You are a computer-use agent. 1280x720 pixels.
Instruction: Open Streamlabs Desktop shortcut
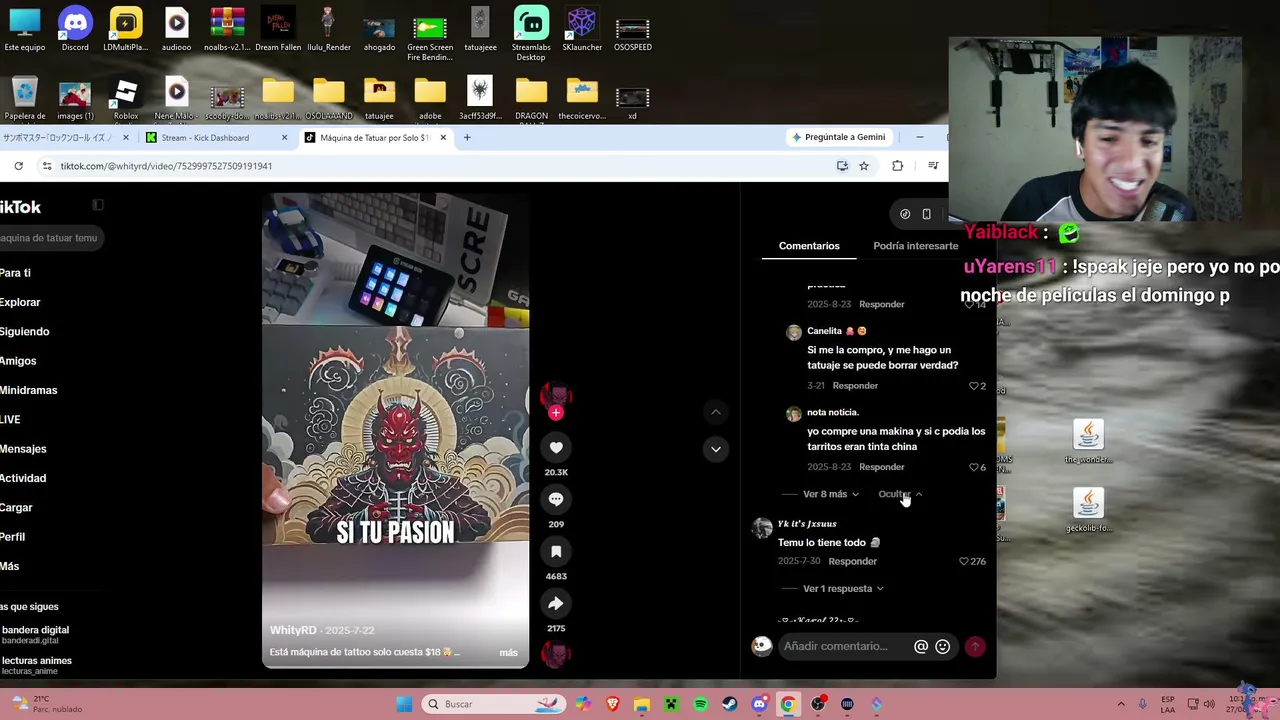(x=531, y=34)
